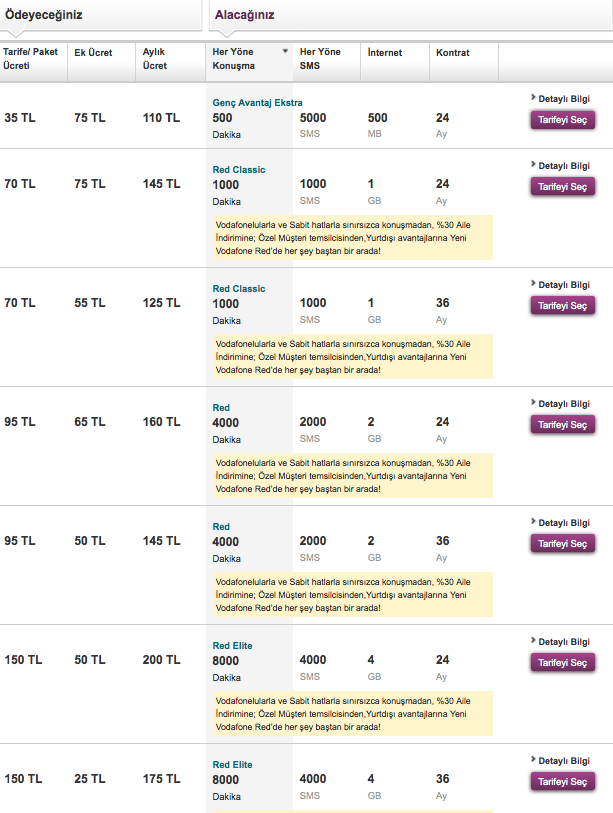Select Tarifeyi Seç for Genç Avantaj Ekstra
613x813 pixels.
click(x=562, y=120)
